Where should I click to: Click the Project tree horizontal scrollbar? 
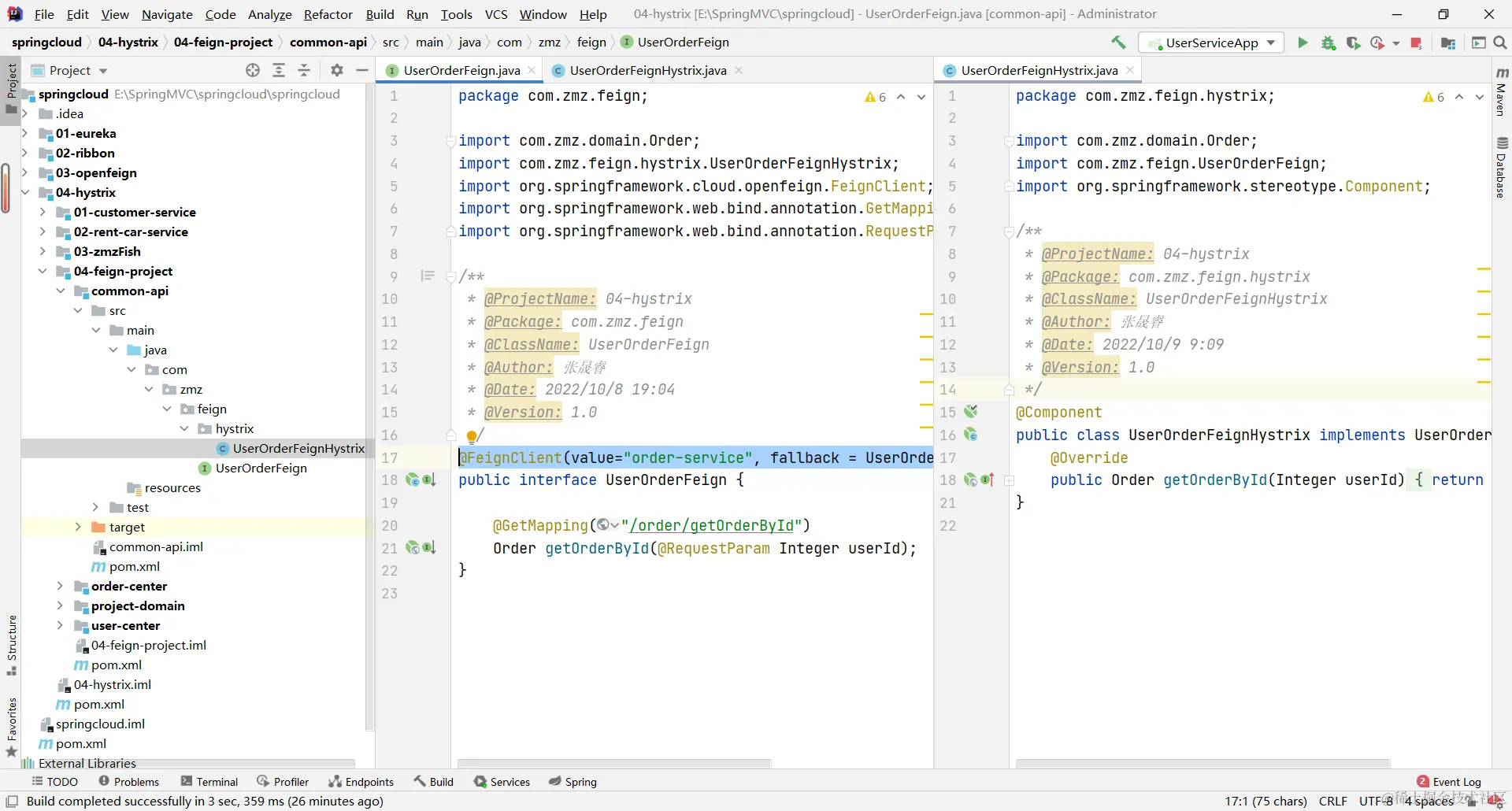[189, 763]
